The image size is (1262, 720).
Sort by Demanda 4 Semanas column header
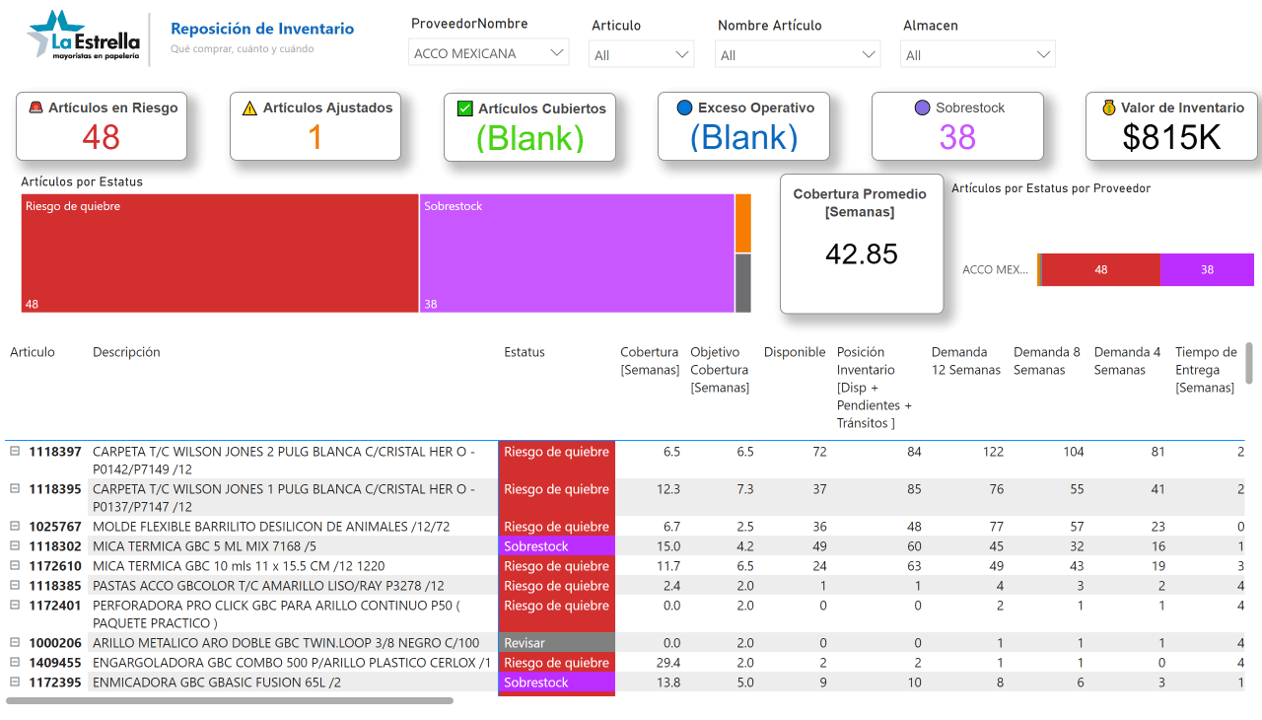(x=1127, y=361)
